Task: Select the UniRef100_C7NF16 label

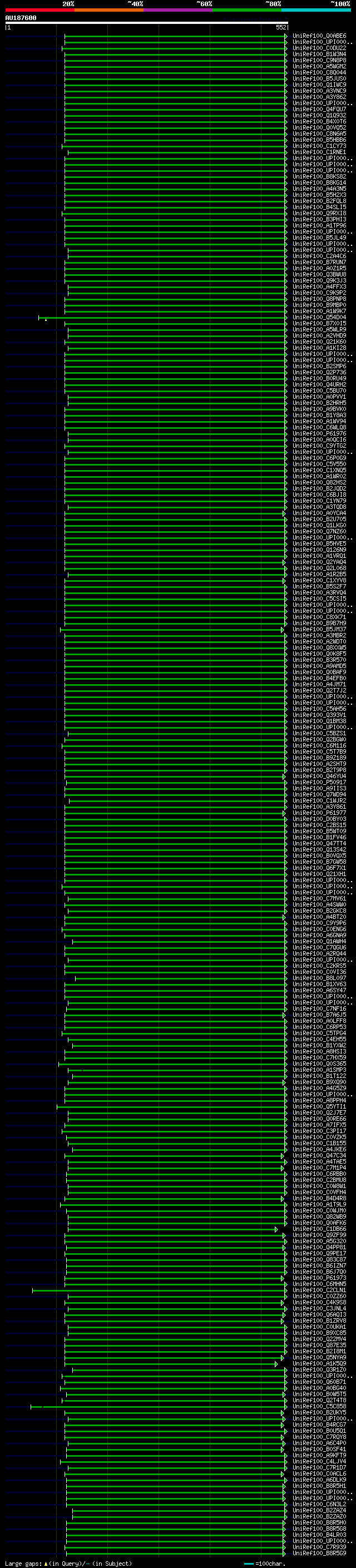Action: pos(319,1009)
